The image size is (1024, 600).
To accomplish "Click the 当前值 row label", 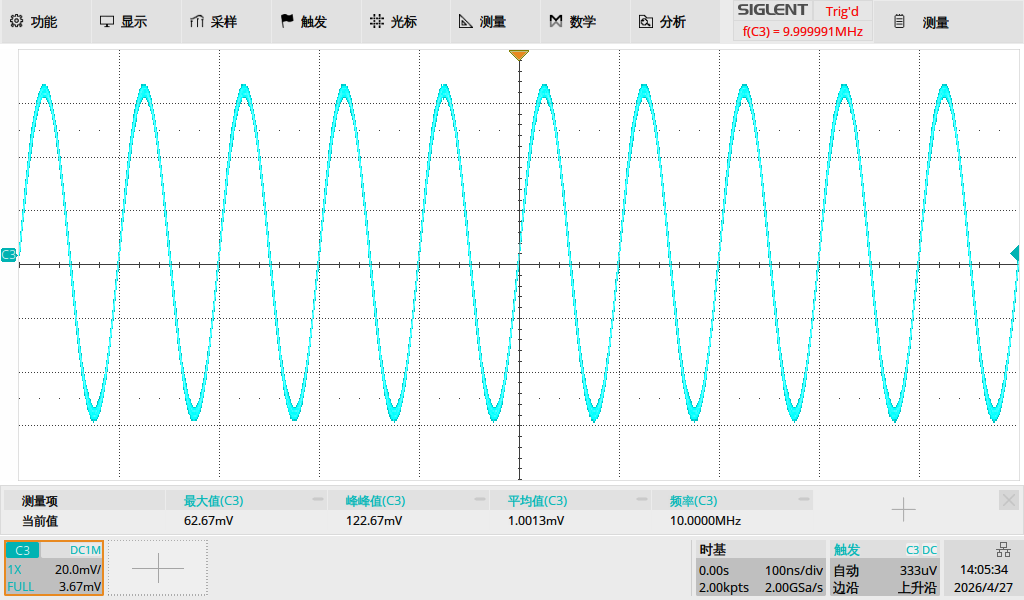I will tap(40, 521).
